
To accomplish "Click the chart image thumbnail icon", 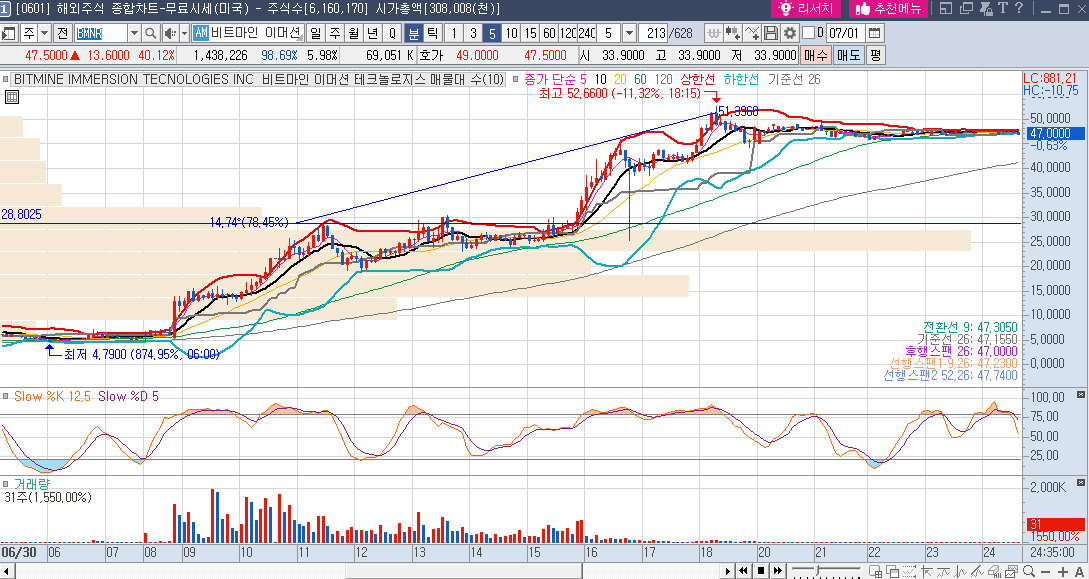I will click(1011, 571).
